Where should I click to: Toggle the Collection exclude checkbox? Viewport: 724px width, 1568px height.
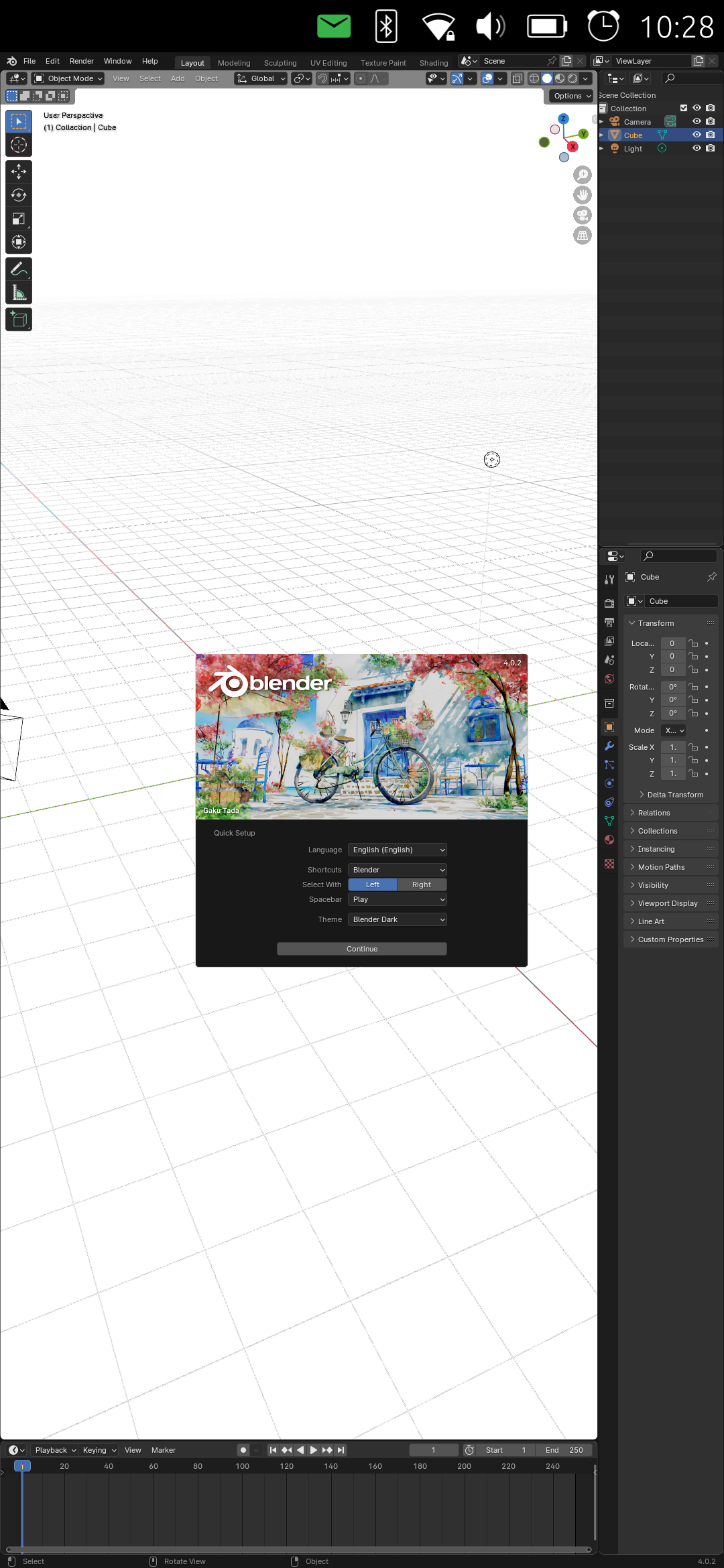coord(684,108)
